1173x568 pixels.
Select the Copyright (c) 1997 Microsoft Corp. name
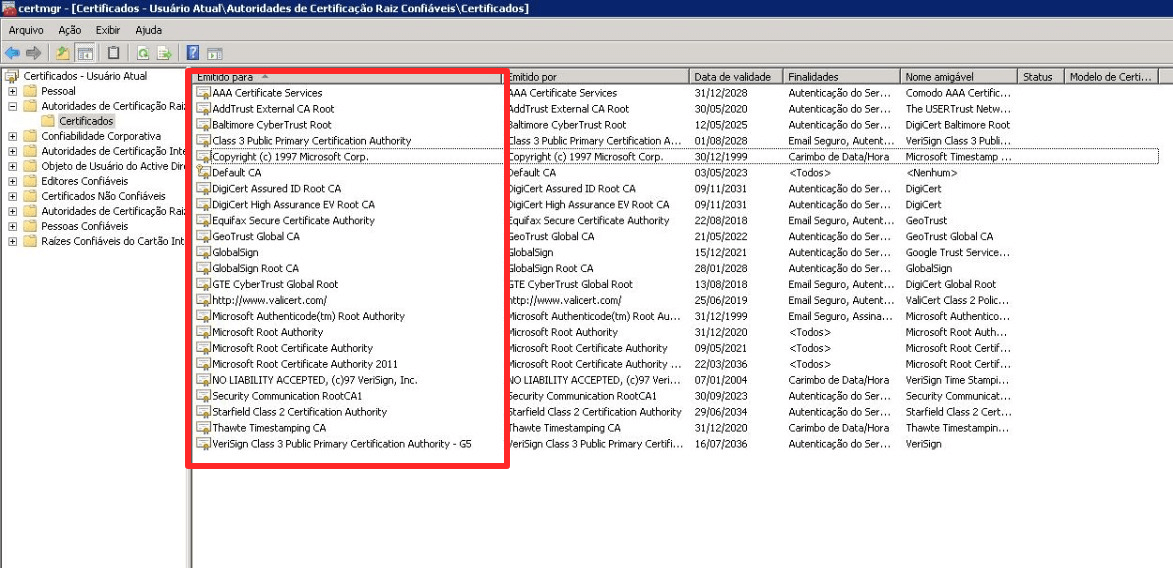290,157
